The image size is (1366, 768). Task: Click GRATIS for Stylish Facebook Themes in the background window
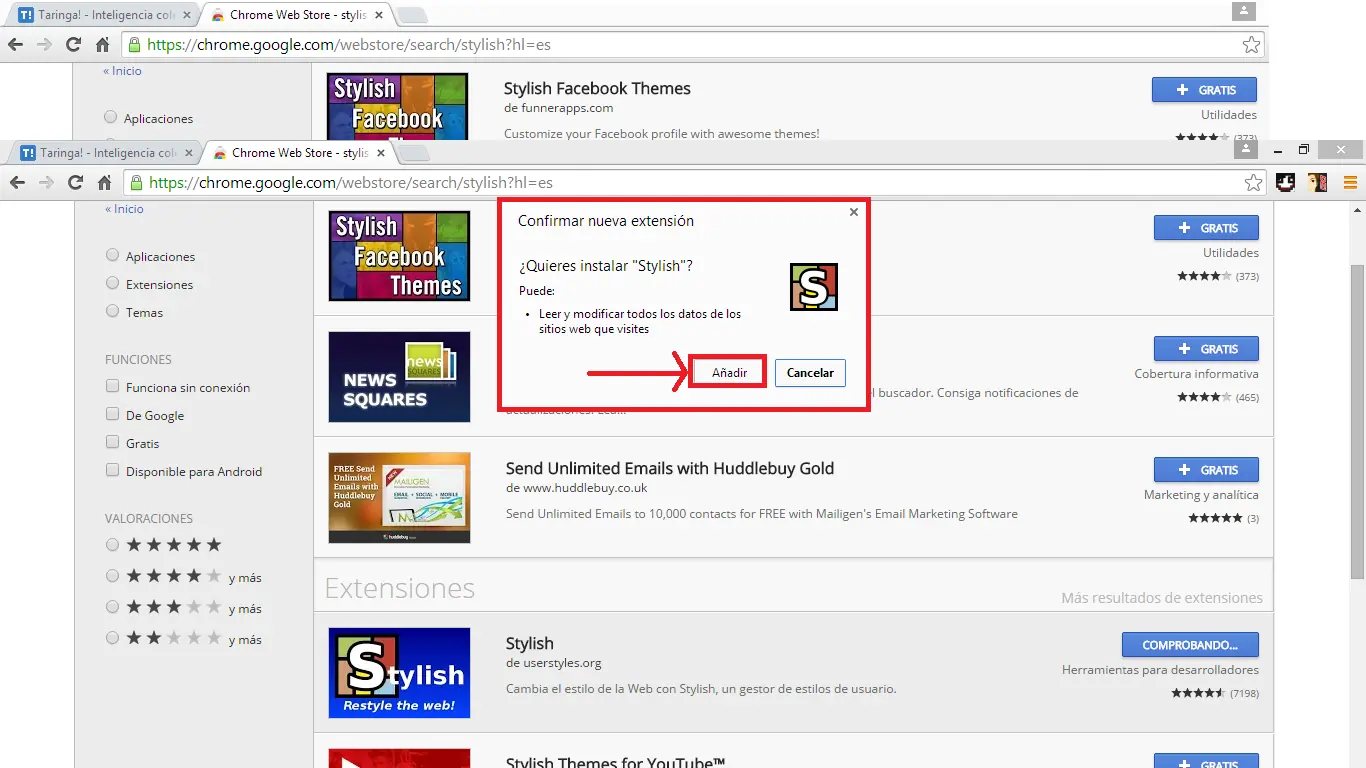[1204, 90]
